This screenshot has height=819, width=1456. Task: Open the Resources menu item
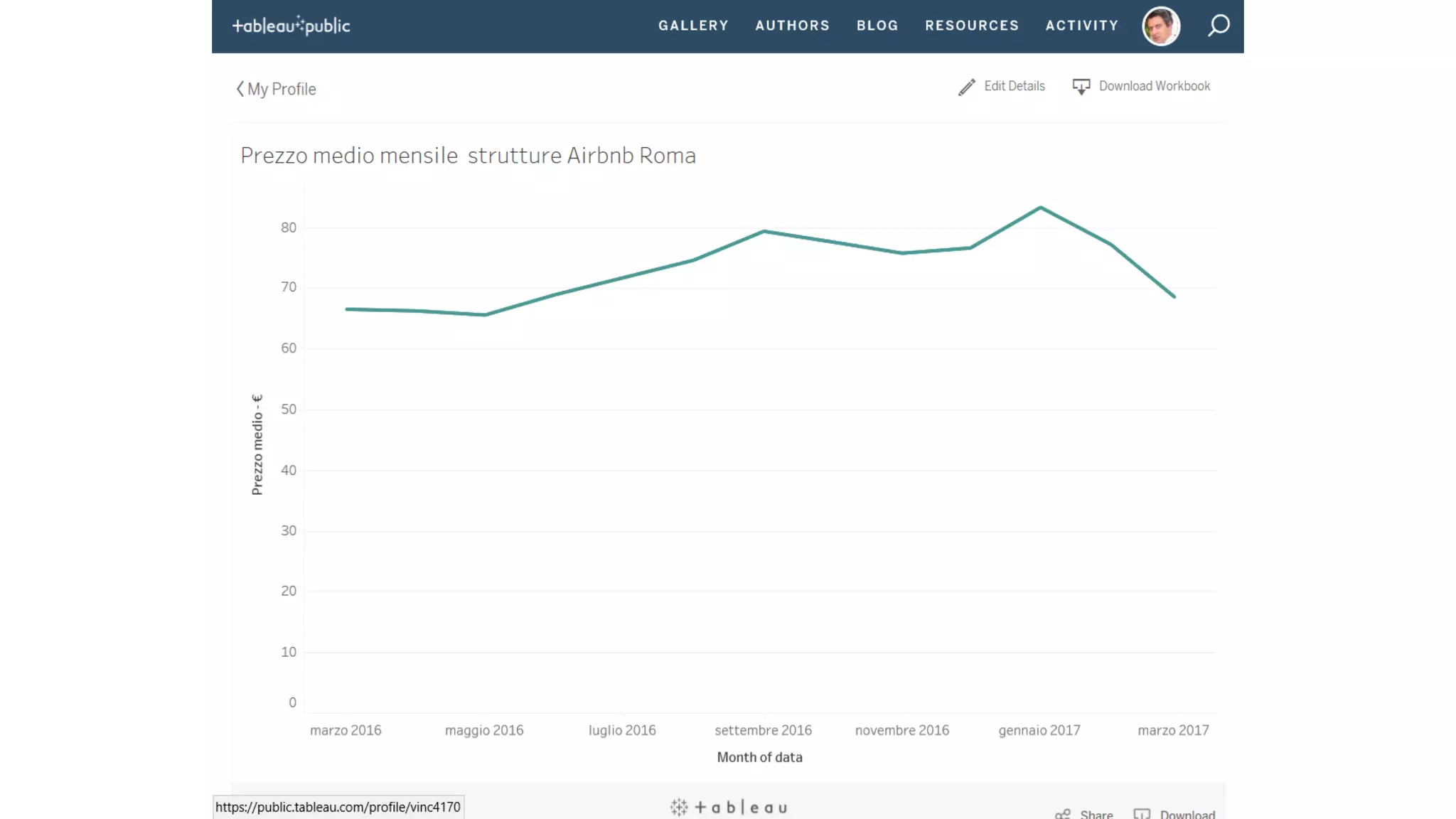coord(971,26)
